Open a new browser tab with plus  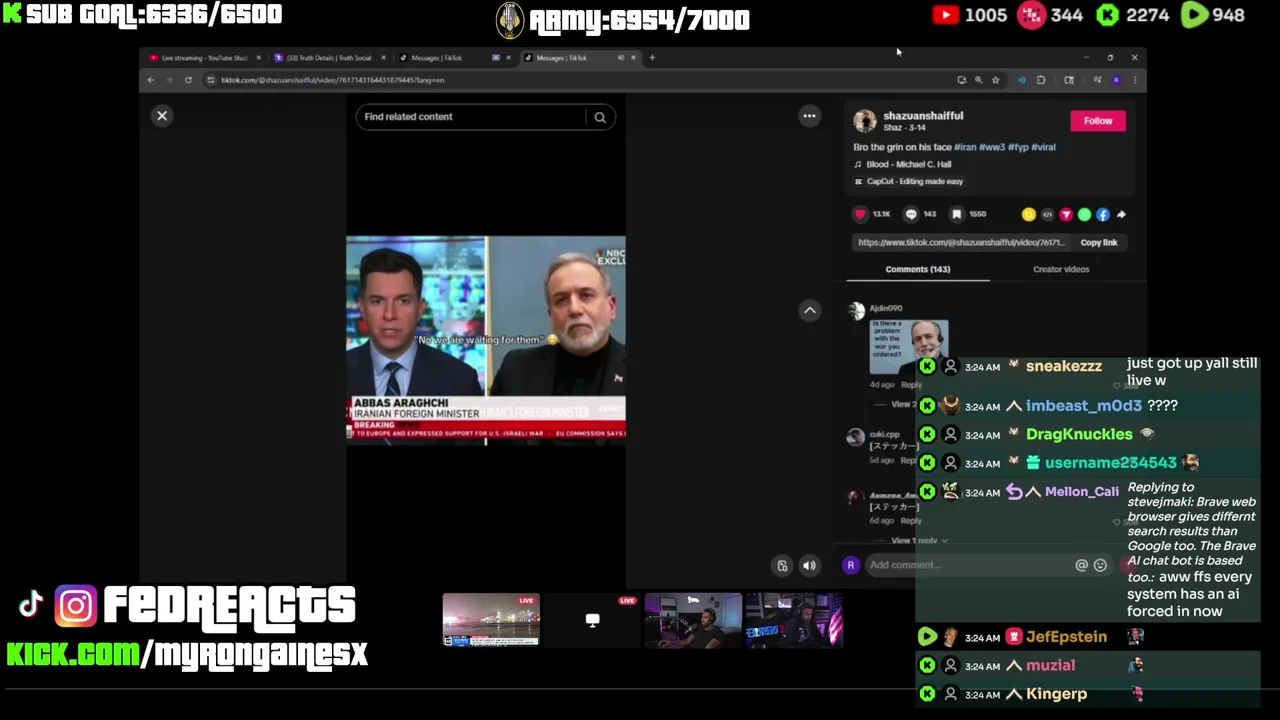(x=652, y=58)
